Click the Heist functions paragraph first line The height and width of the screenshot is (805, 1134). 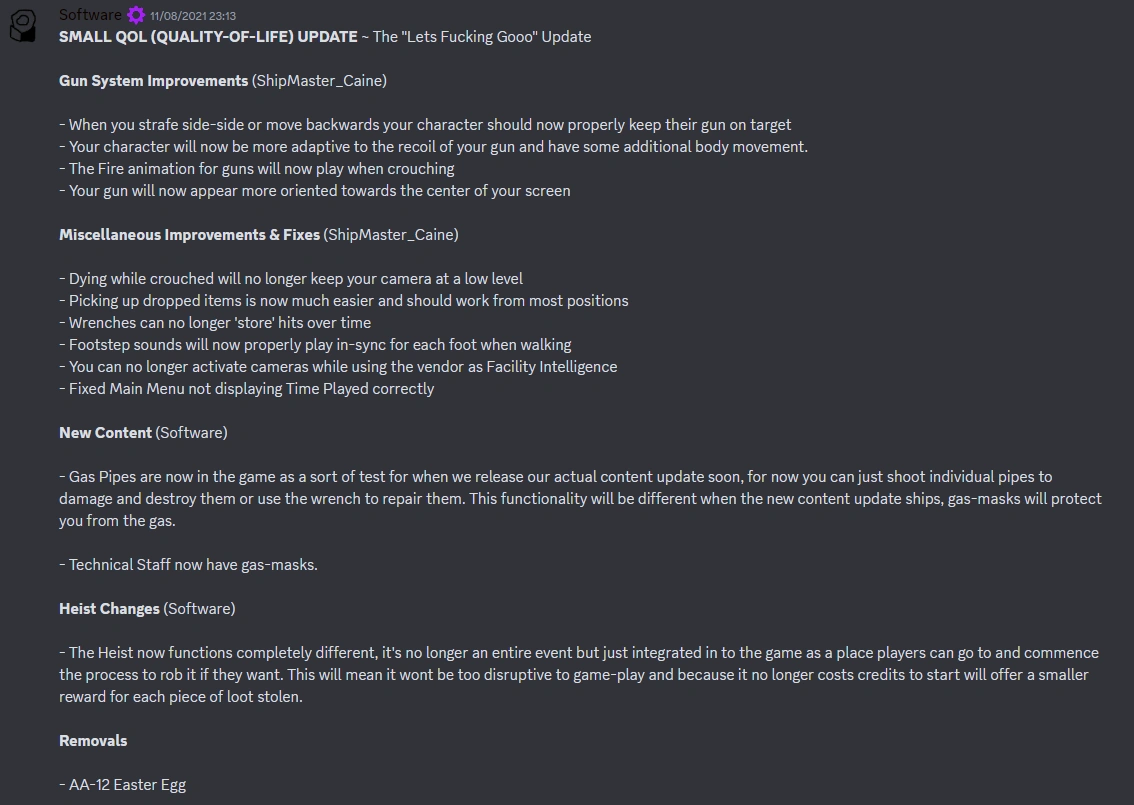[x=579, y=653]
